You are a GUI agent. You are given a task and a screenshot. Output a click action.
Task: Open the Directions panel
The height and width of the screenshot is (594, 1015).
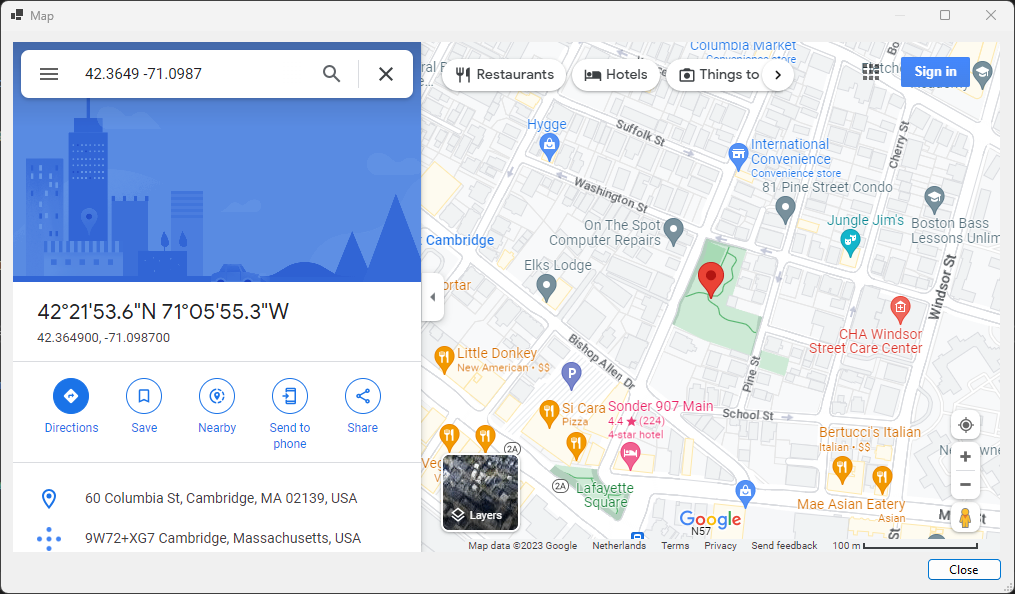71,396
